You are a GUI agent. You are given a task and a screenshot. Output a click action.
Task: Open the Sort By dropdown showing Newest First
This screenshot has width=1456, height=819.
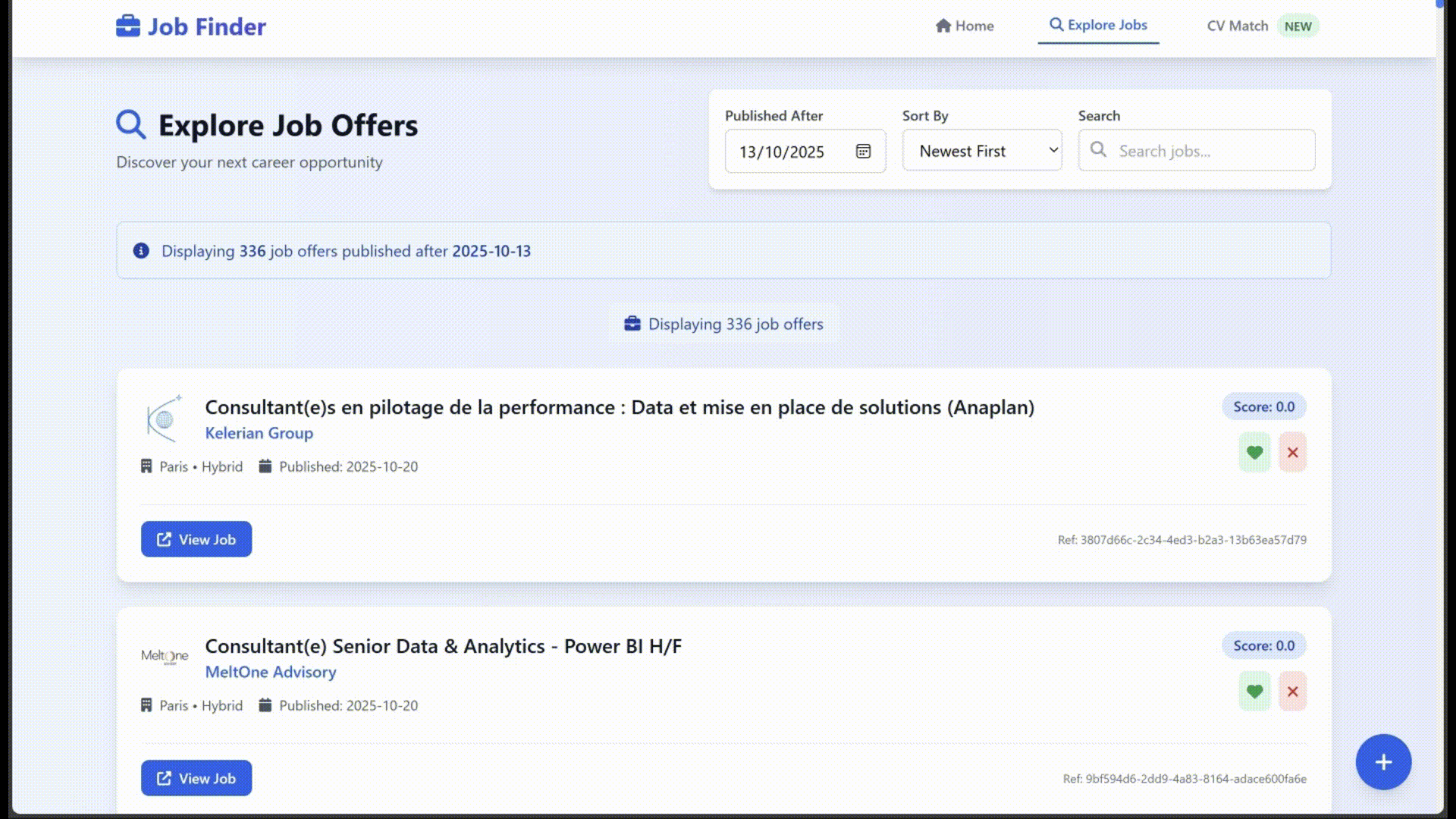coord(982,150)
